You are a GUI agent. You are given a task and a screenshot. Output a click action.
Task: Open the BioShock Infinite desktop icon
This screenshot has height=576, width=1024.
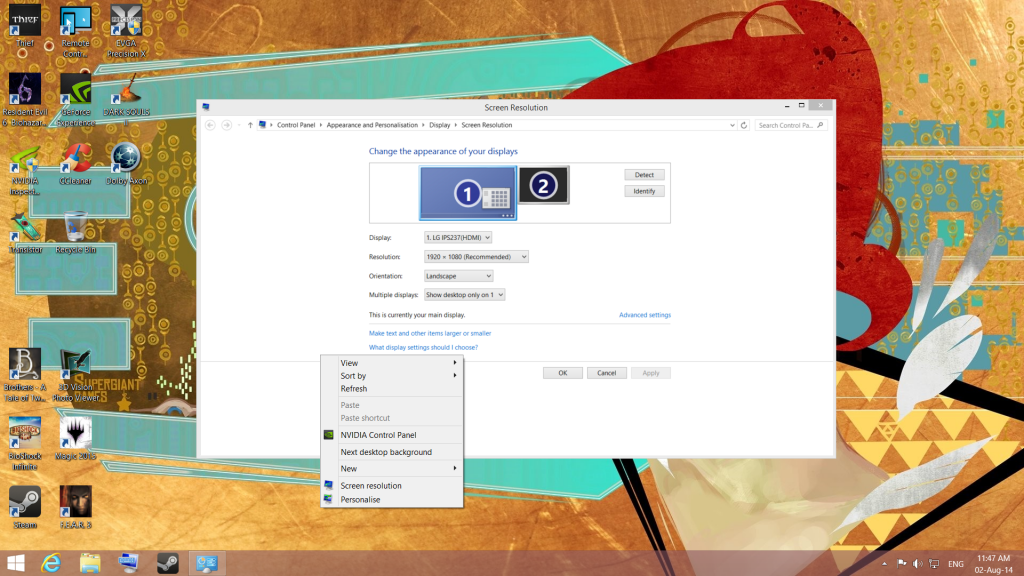[25, 444]
